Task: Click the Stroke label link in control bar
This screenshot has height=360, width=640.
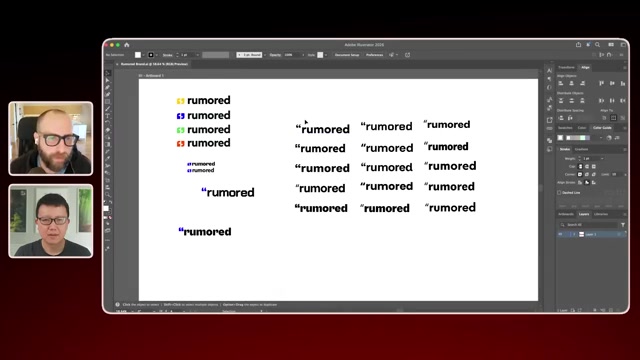Action: (167, 55)
